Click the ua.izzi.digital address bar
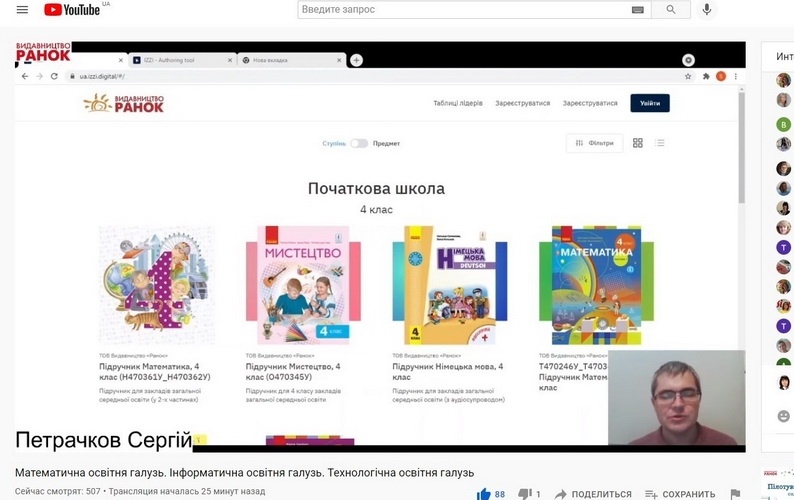 point(375,76)
